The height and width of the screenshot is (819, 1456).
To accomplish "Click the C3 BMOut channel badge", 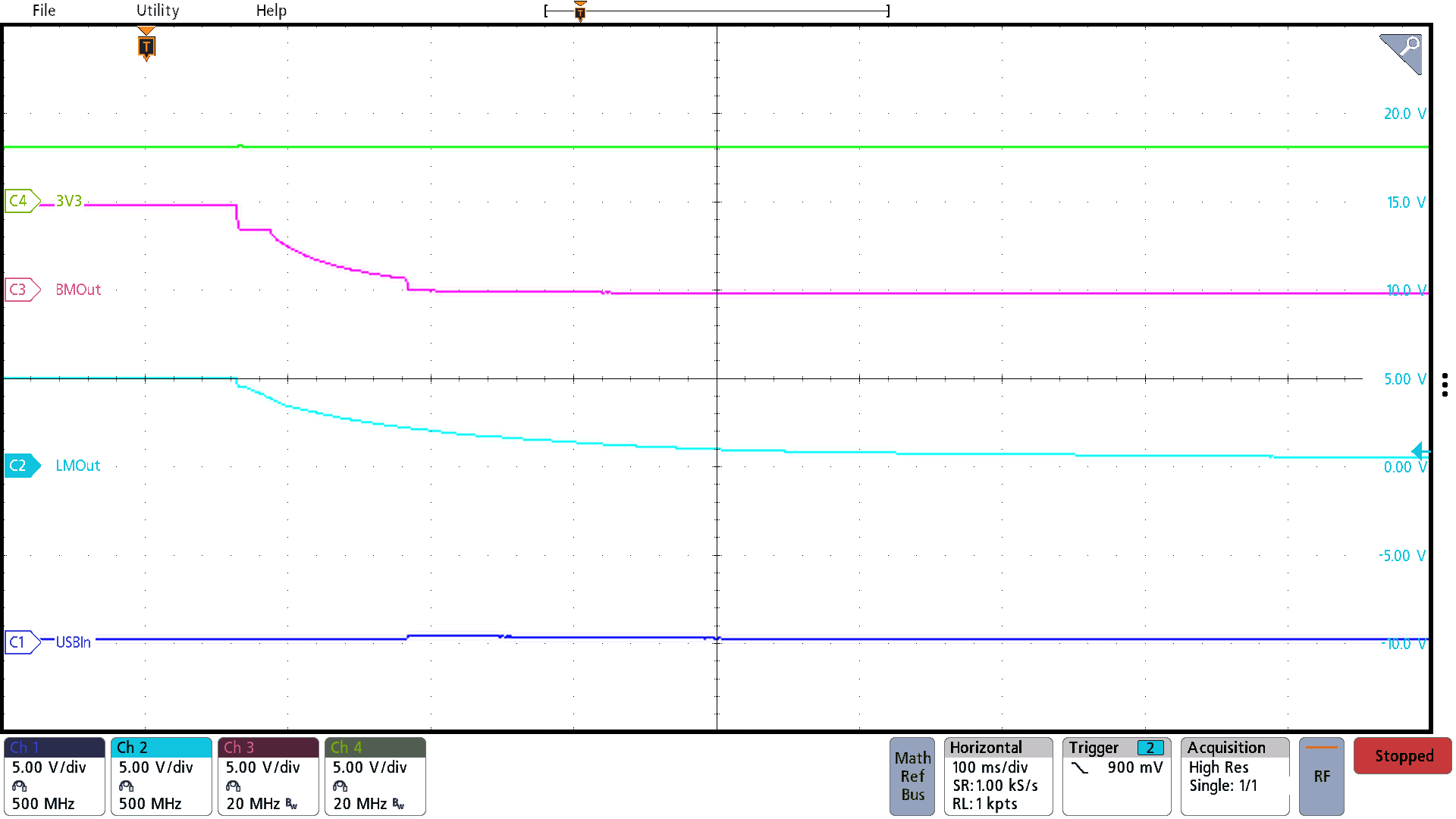I will click(20, 290).
